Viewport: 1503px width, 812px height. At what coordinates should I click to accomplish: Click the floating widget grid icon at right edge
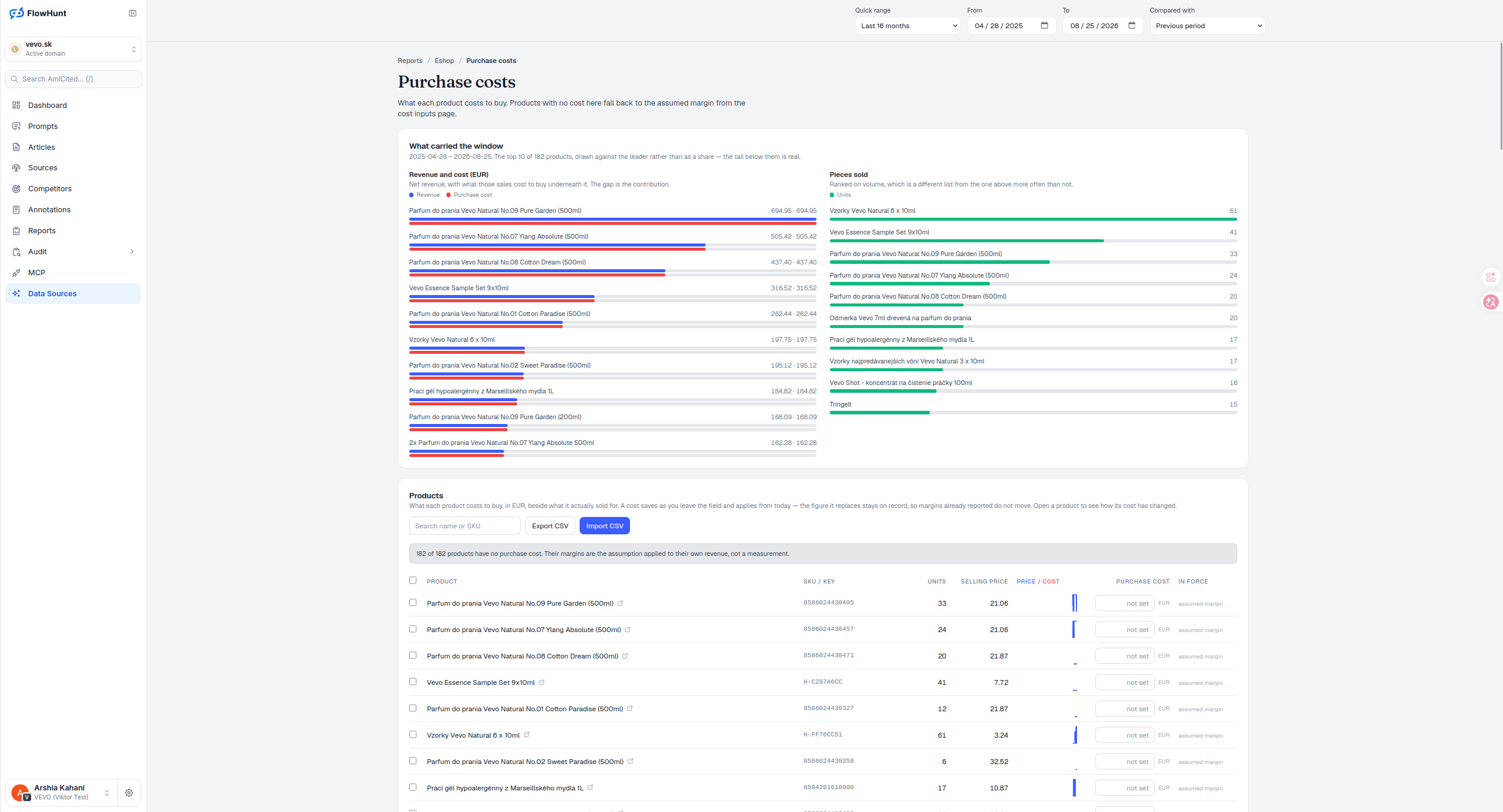tap(1491, 277)
